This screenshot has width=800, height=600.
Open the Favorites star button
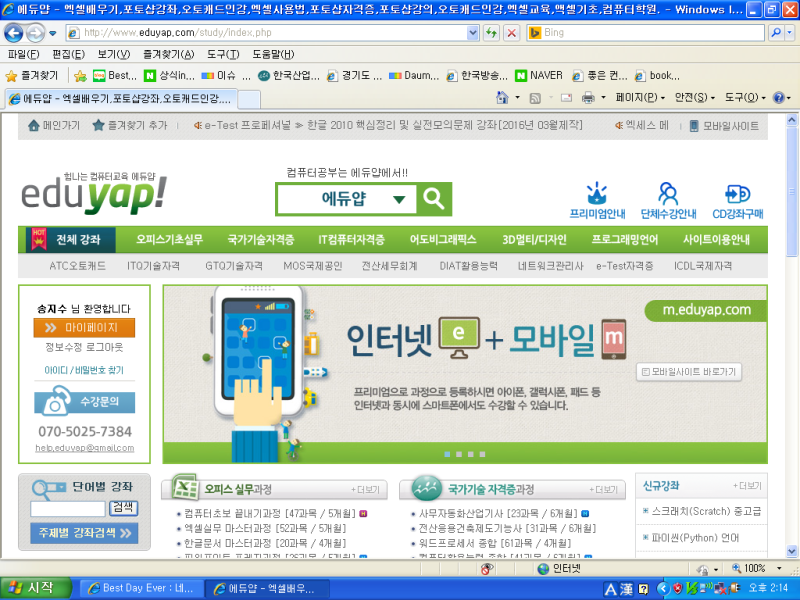(32, 76)
